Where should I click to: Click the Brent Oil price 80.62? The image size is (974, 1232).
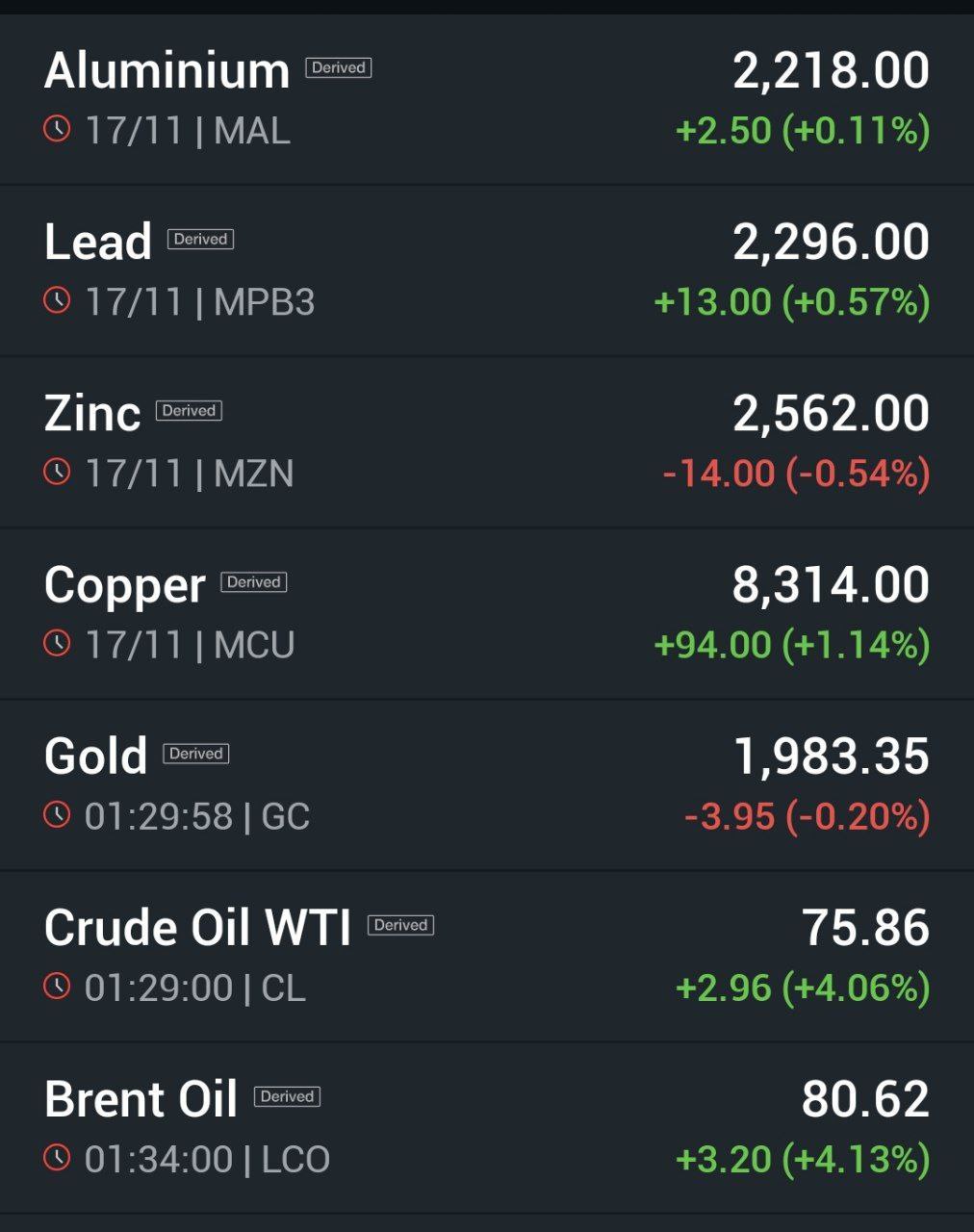865,1099
